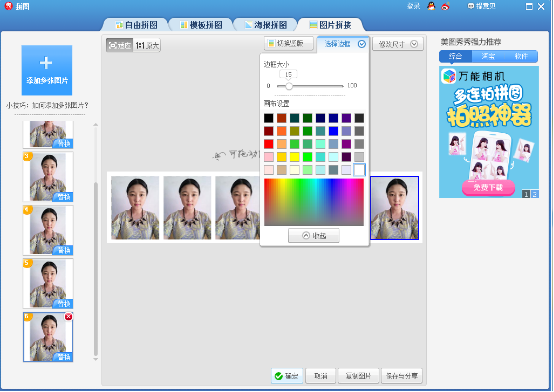Image resolution: width=554 pixels, height=392 pixels.
Task: Switch to ad page 2 indicator
Action: (535, 194)
